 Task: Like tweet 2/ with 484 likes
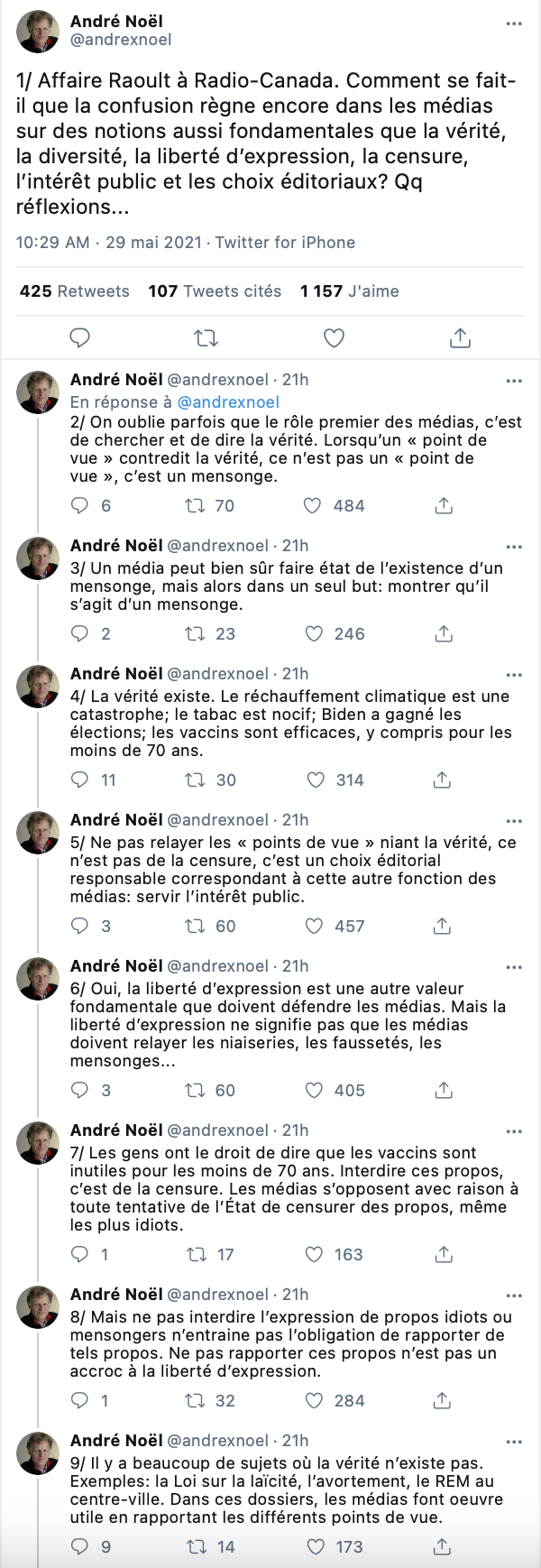pyautogui.click(x=313, y=506)
